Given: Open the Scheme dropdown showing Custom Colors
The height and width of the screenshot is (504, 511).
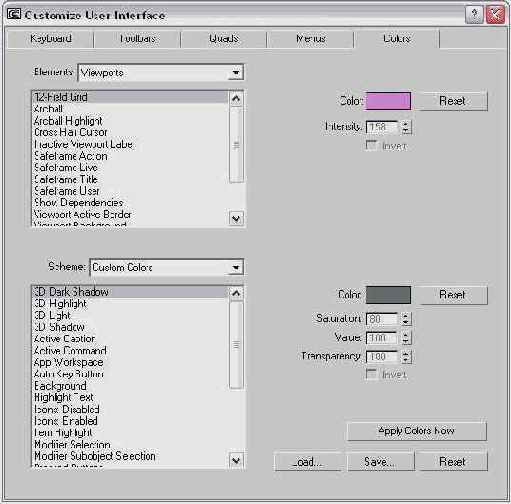Looking at the screenshot, I should point(167,267).
